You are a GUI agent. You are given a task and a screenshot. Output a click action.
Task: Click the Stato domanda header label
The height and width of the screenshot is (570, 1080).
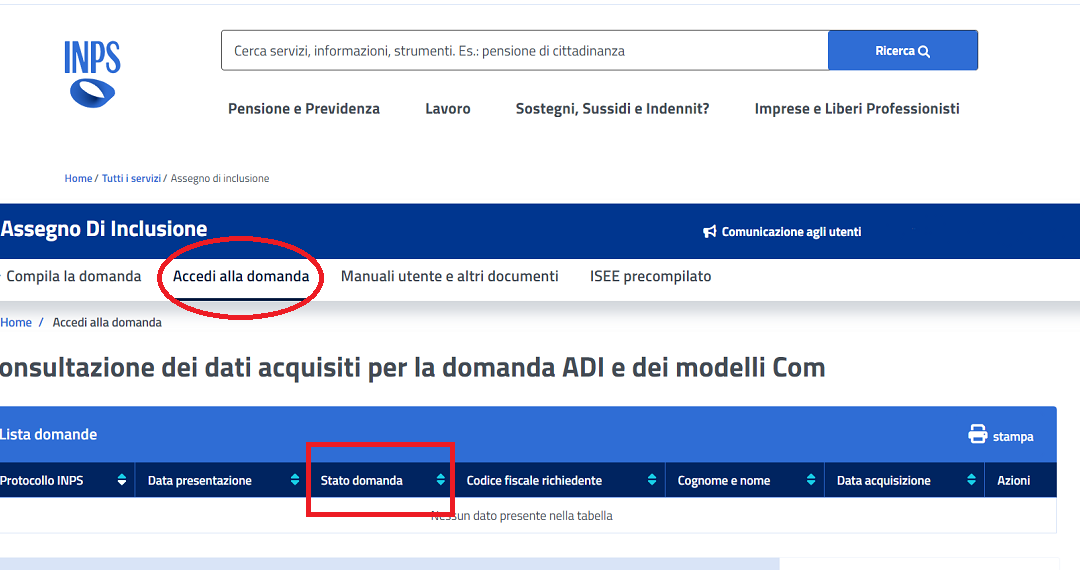pyautogui.click(x=362, y=481)
